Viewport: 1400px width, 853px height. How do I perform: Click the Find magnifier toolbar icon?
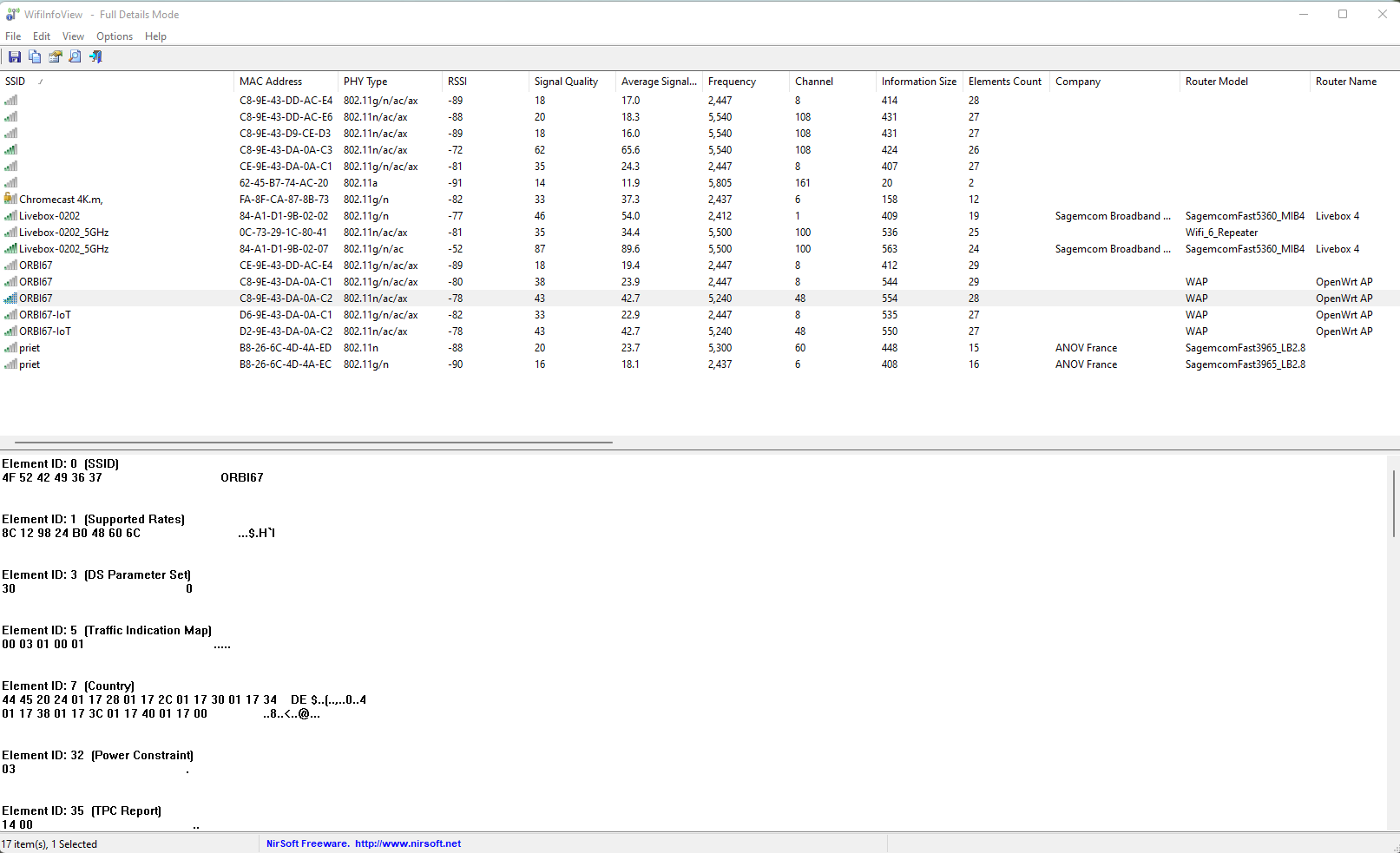point(76,57)
